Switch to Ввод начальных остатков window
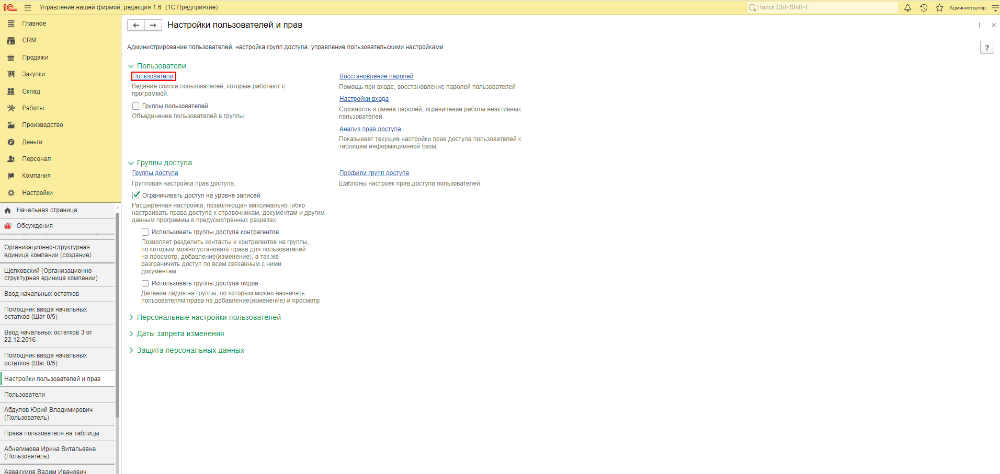Screen dimensions: 1000x474 (x=58, y=294)
